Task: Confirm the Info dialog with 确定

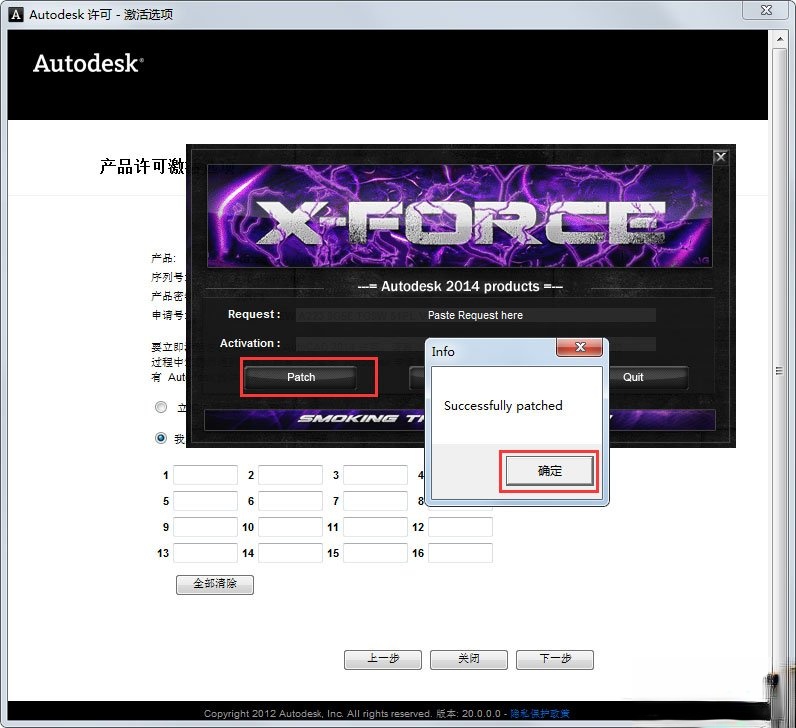Action: click(549, 471)
